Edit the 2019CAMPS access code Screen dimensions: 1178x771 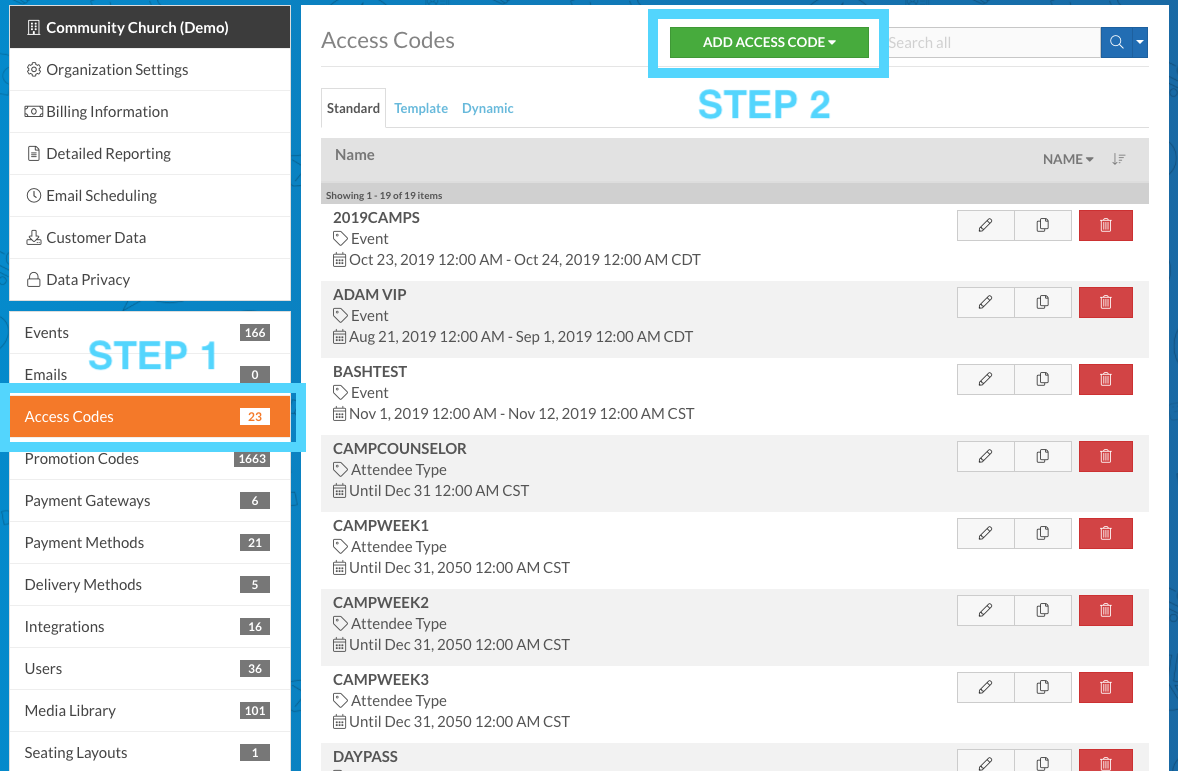point(984,225)
